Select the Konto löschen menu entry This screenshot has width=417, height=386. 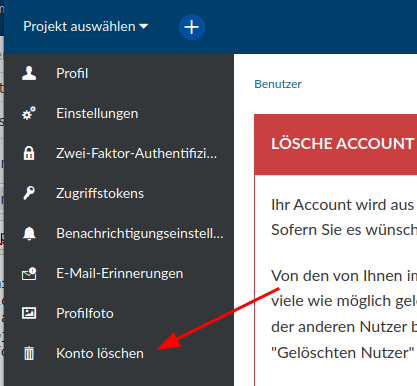click(119, 353)
